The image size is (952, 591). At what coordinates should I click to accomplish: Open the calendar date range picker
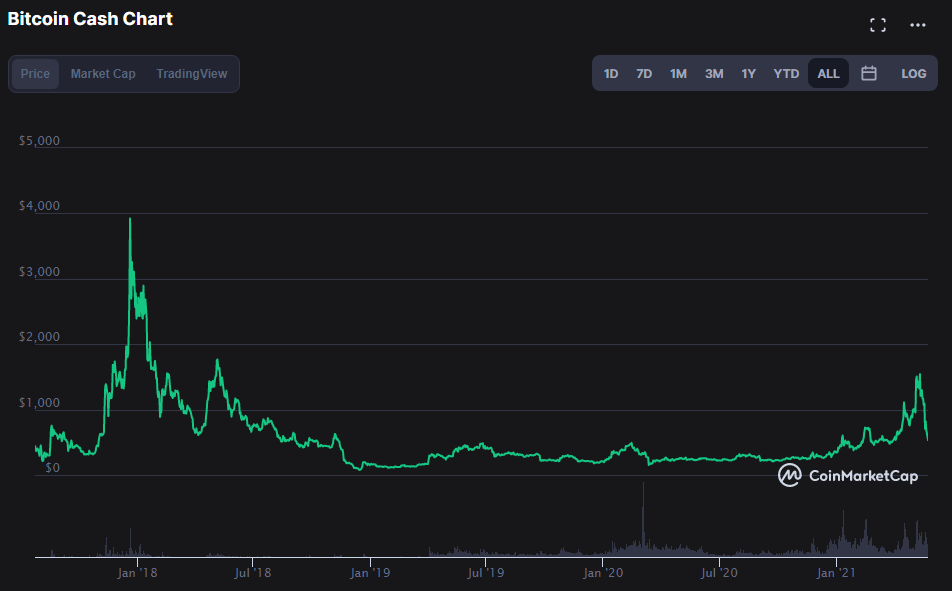(869, 73)
